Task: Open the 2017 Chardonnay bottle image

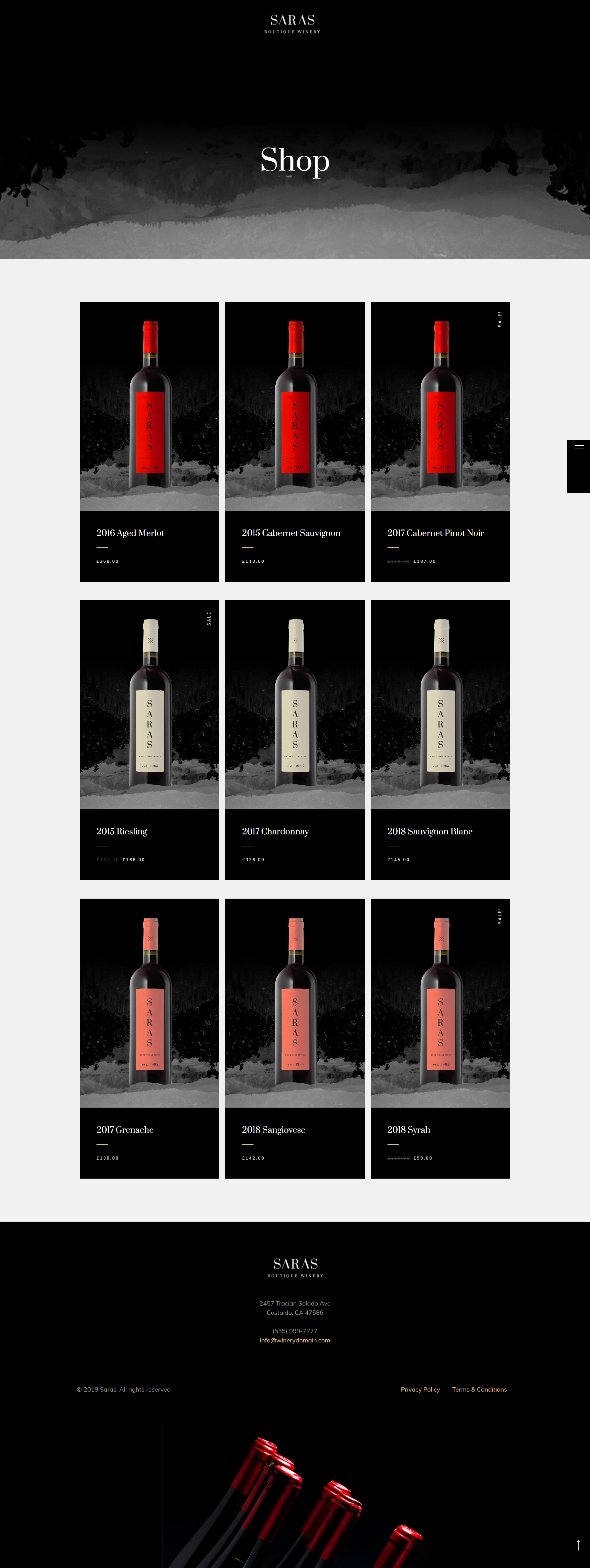Action: 295,704
